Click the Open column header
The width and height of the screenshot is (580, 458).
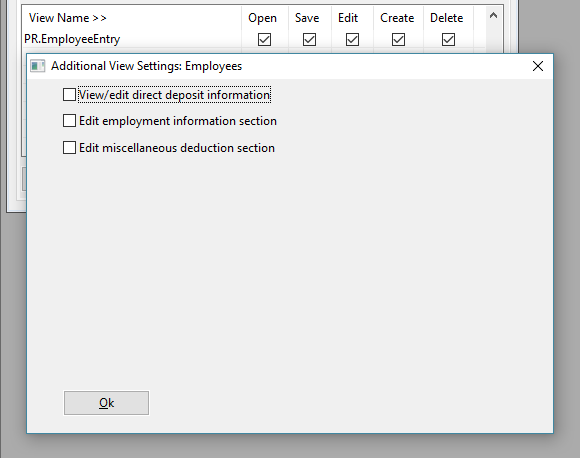[262, 18]
